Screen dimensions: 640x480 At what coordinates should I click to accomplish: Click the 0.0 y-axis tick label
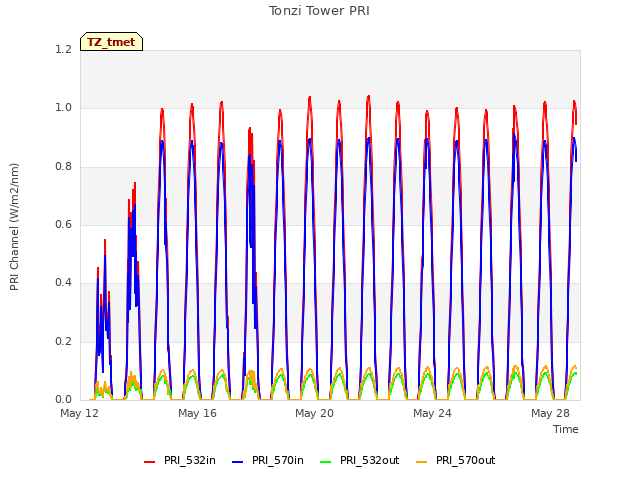tap(64, 400)
